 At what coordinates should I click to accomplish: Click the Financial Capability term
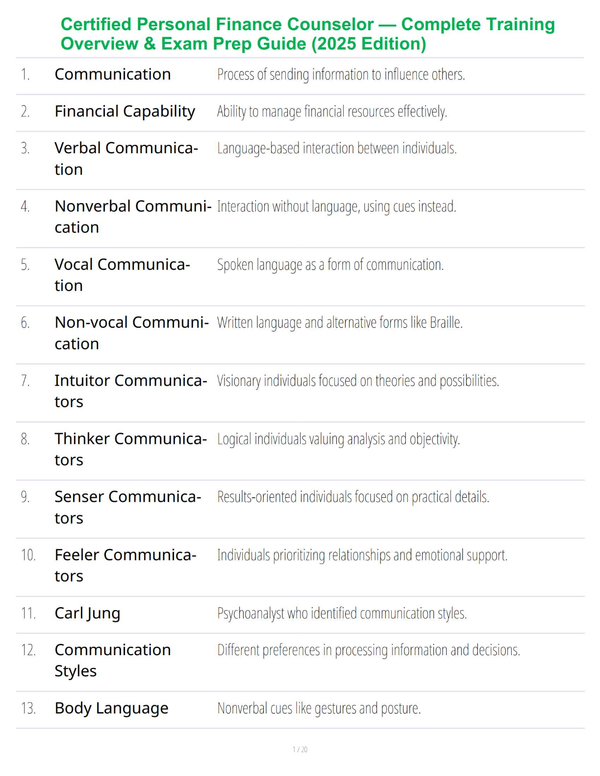[x=125, y=111]
